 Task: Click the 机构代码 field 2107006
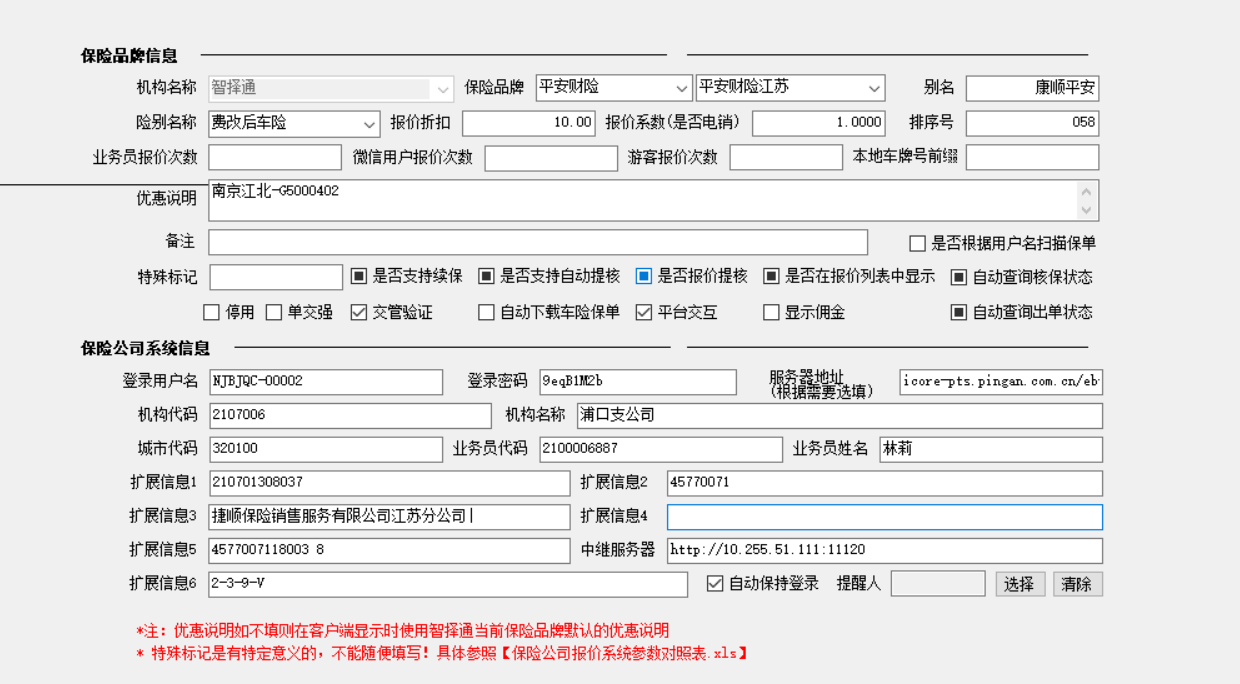click(x=350, y=415)
